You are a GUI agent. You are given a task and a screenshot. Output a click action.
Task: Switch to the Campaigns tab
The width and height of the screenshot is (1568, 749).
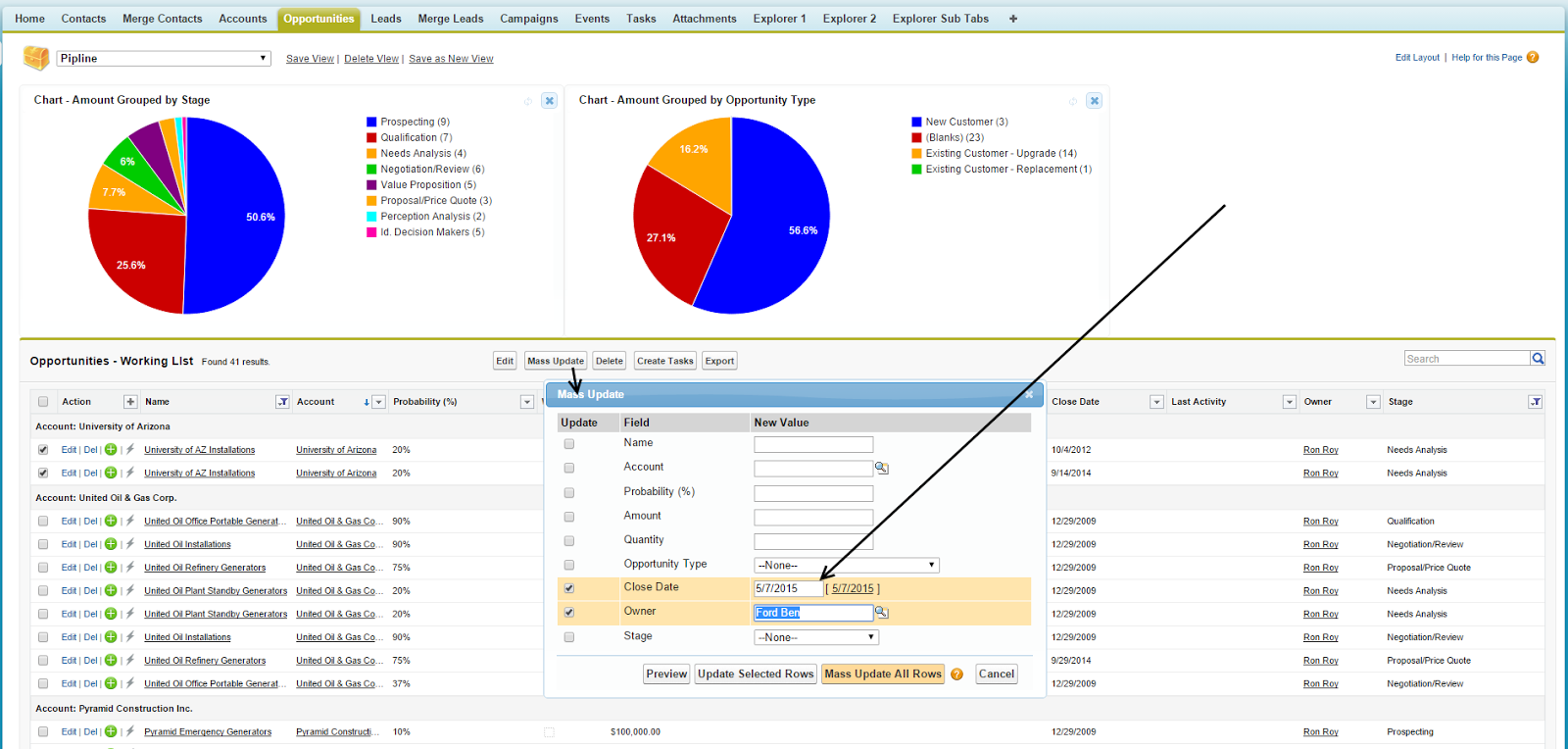[529, 19]
